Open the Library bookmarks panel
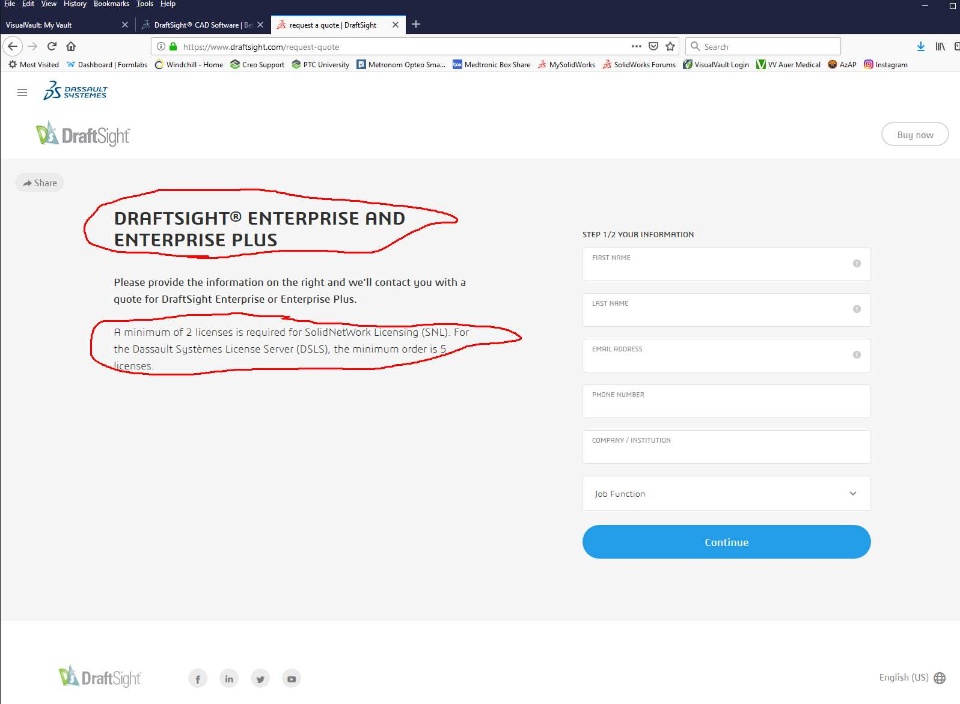Image resolution: width=960 pixels, height=704 pixels. [940, 47]
